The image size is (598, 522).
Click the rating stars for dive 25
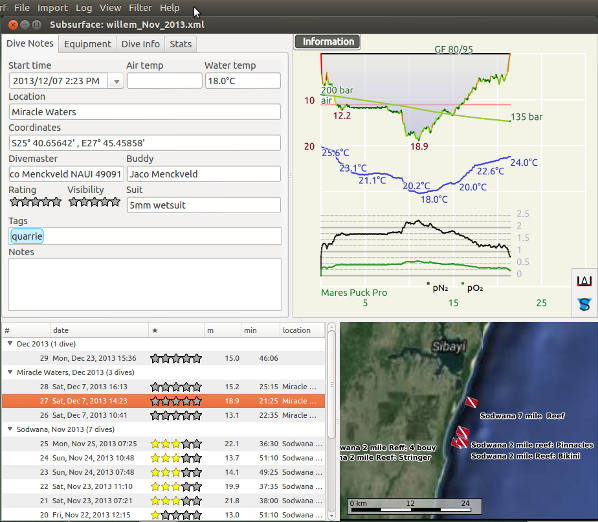pos(176,444)
